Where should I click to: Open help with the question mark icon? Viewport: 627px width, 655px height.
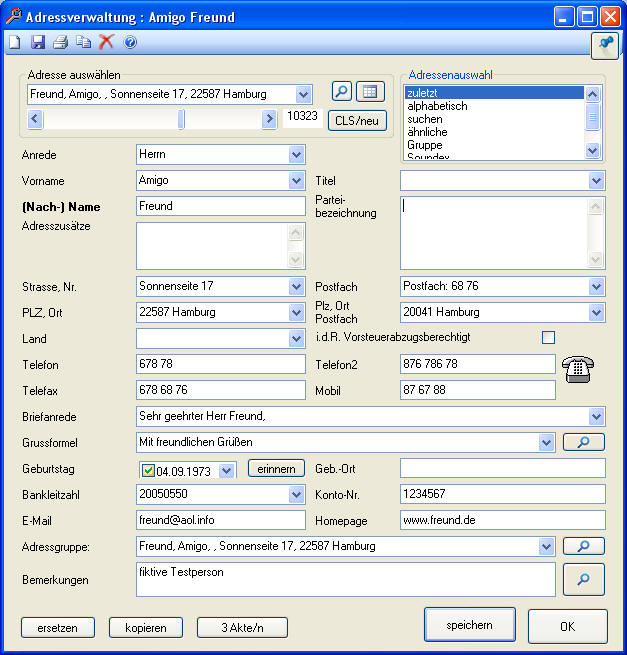130,42
